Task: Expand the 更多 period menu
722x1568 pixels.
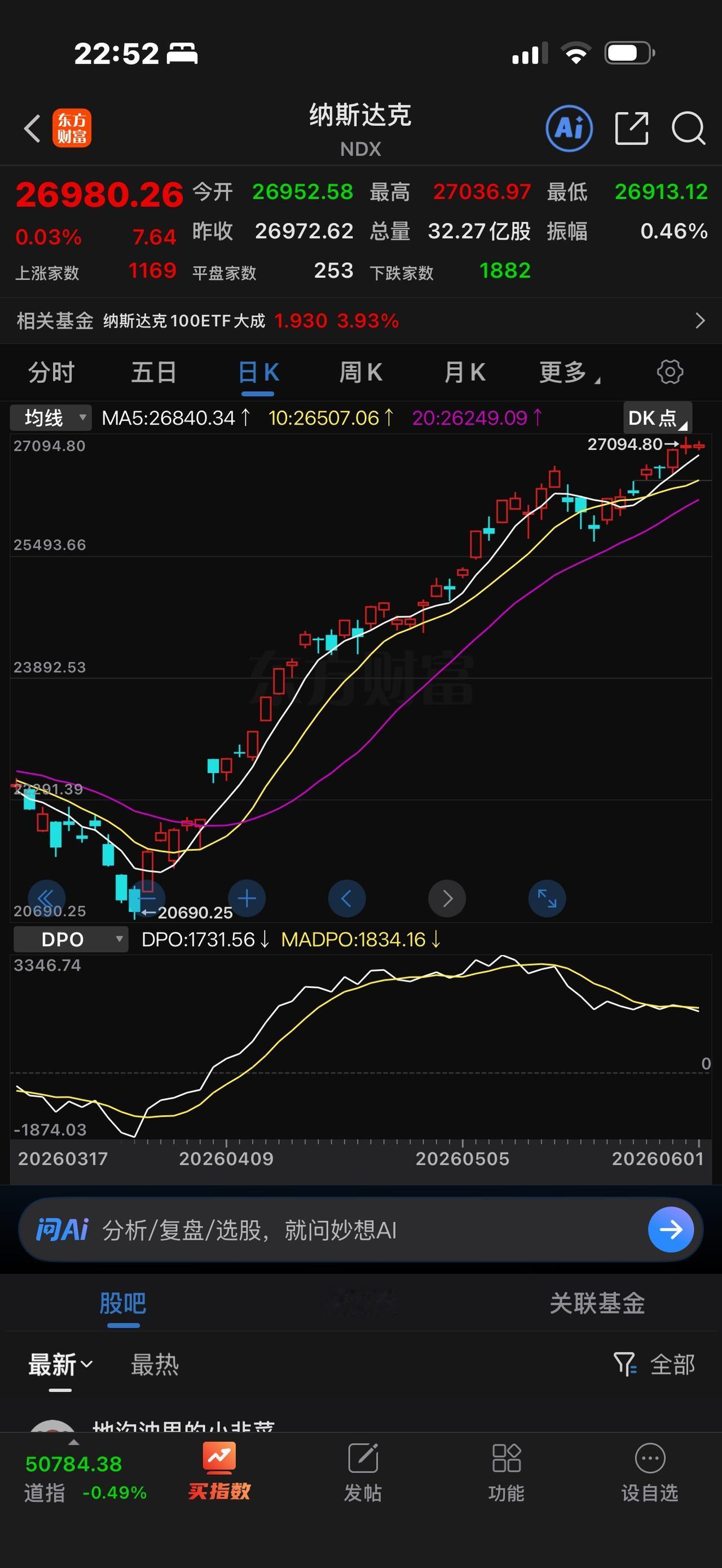Action: [x=569, y=372]
